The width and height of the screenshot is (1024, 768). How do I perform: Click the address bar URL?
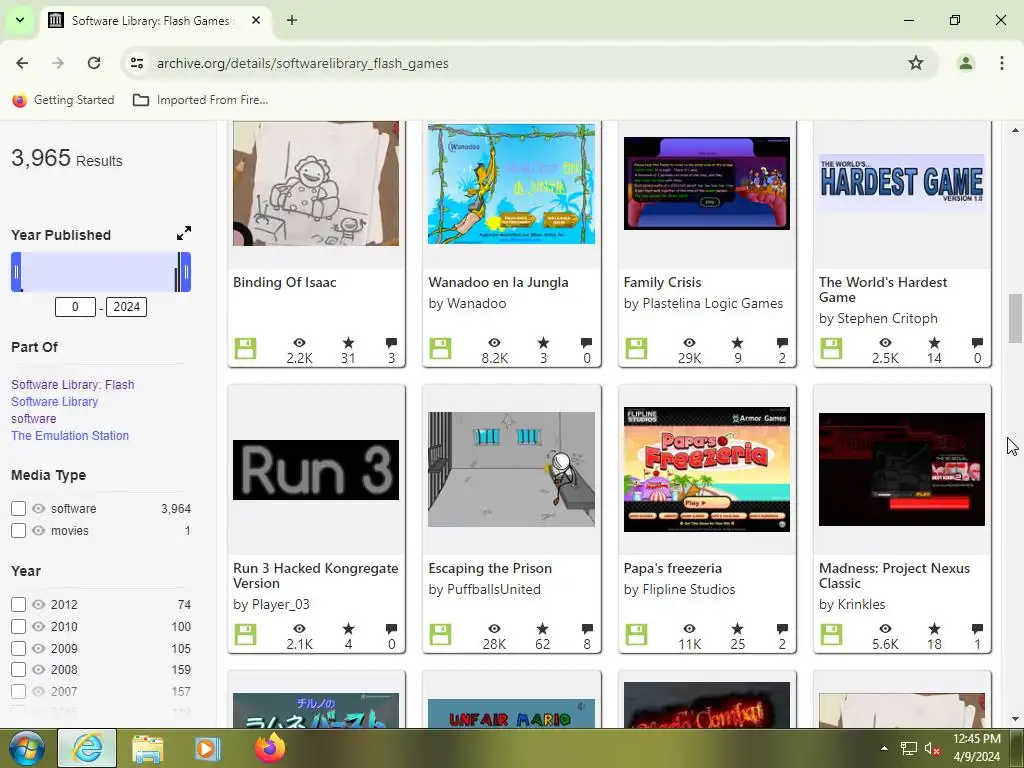click(x=302, y=63)
